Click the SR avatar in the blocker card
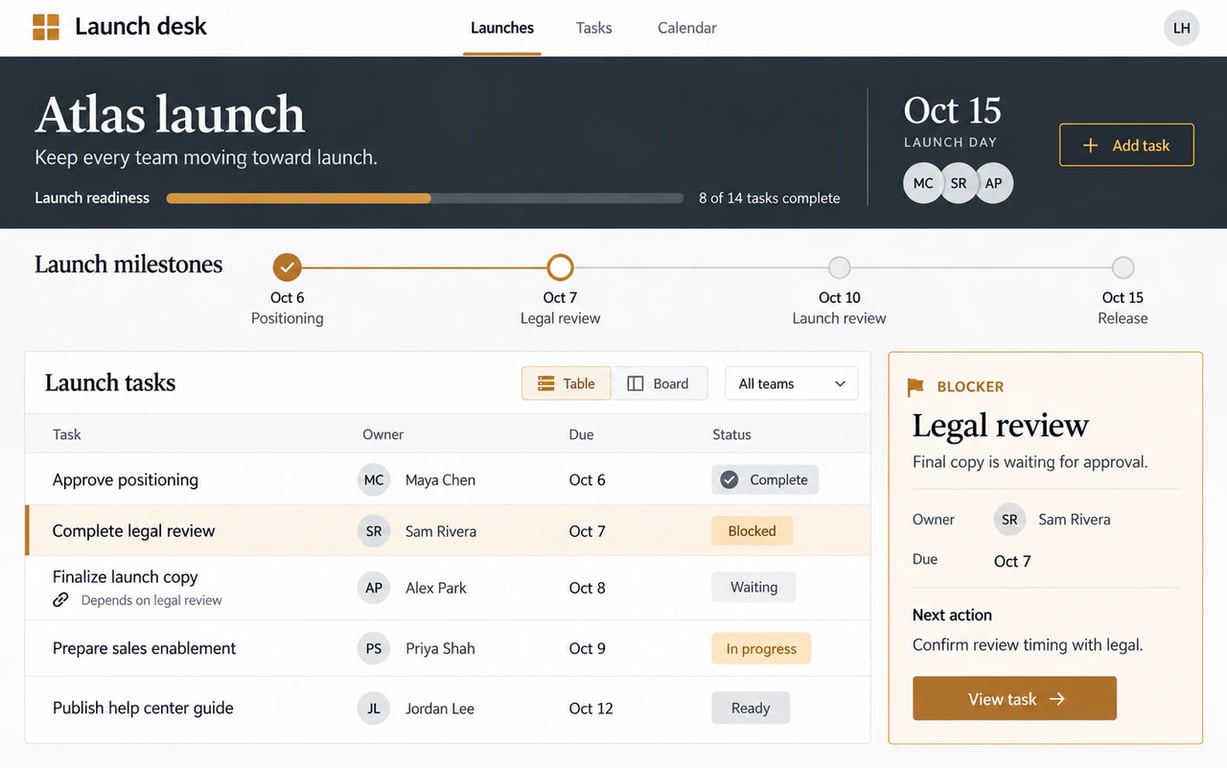Screen dimensions: 1227x768 coord(1010,519)
